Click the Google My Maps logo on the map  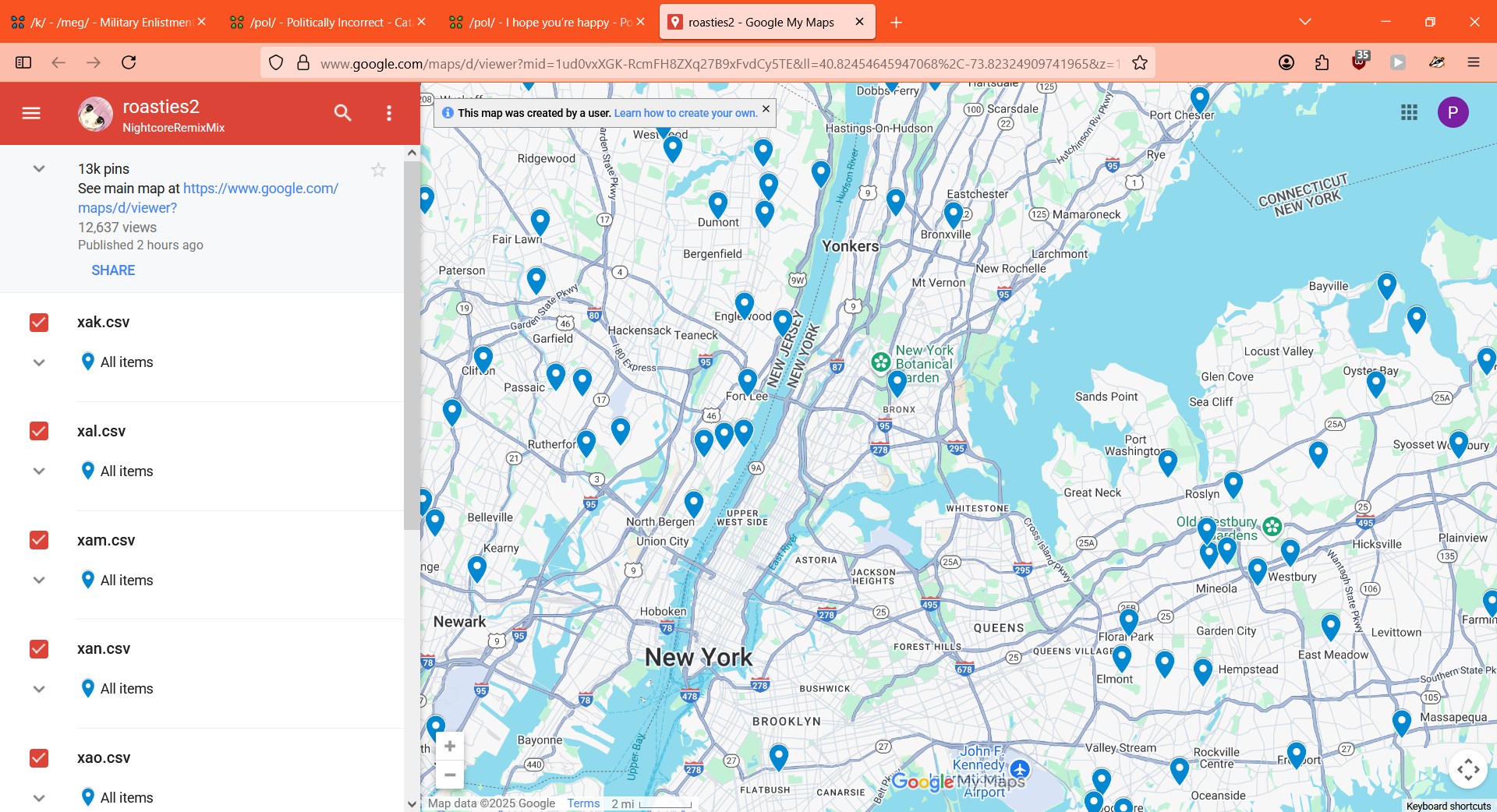(957, 781)
